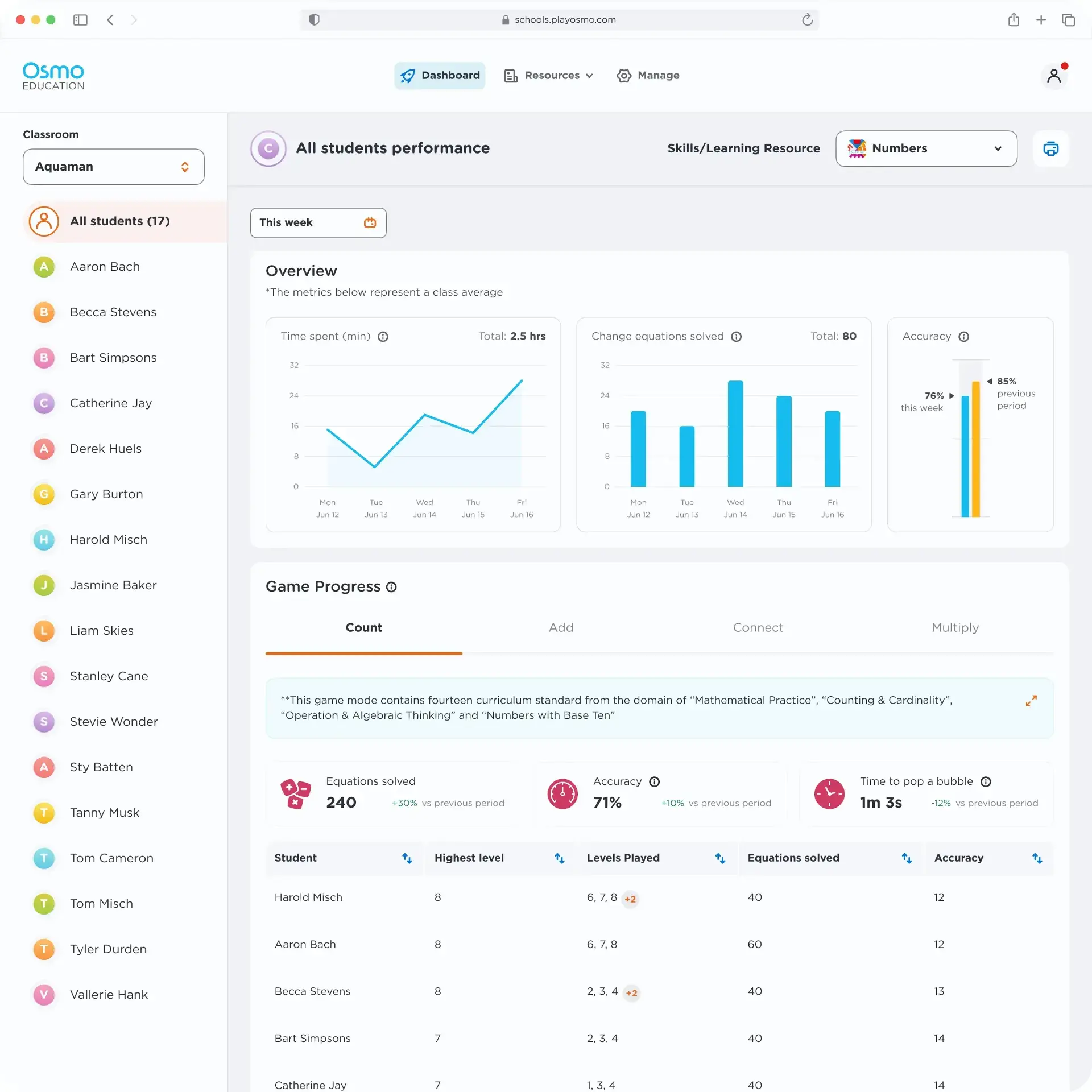Click the calendar icon in This week selector
1092x1092 pixels.
click(x=370, y=222)
